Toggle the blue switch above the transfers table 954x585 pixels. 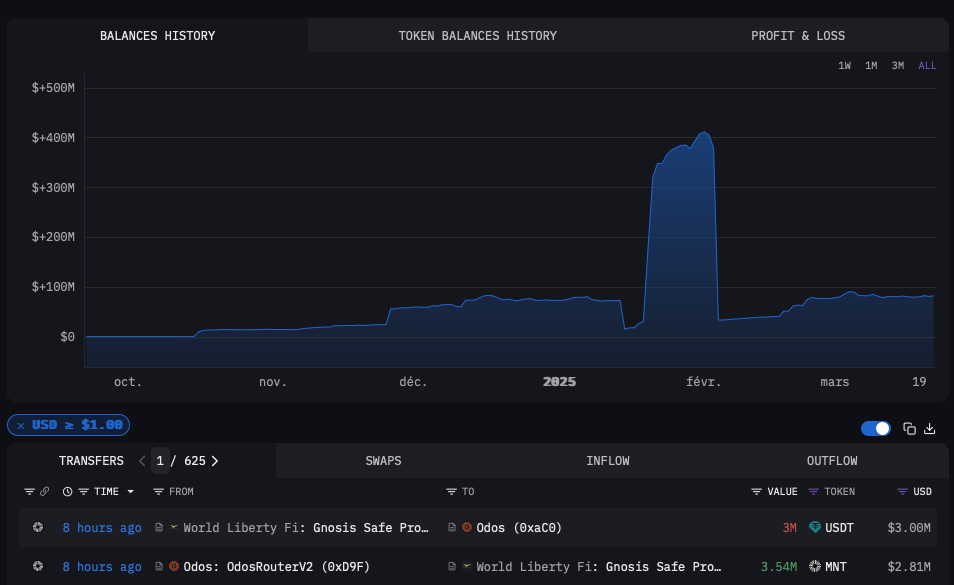pos(876,429)
